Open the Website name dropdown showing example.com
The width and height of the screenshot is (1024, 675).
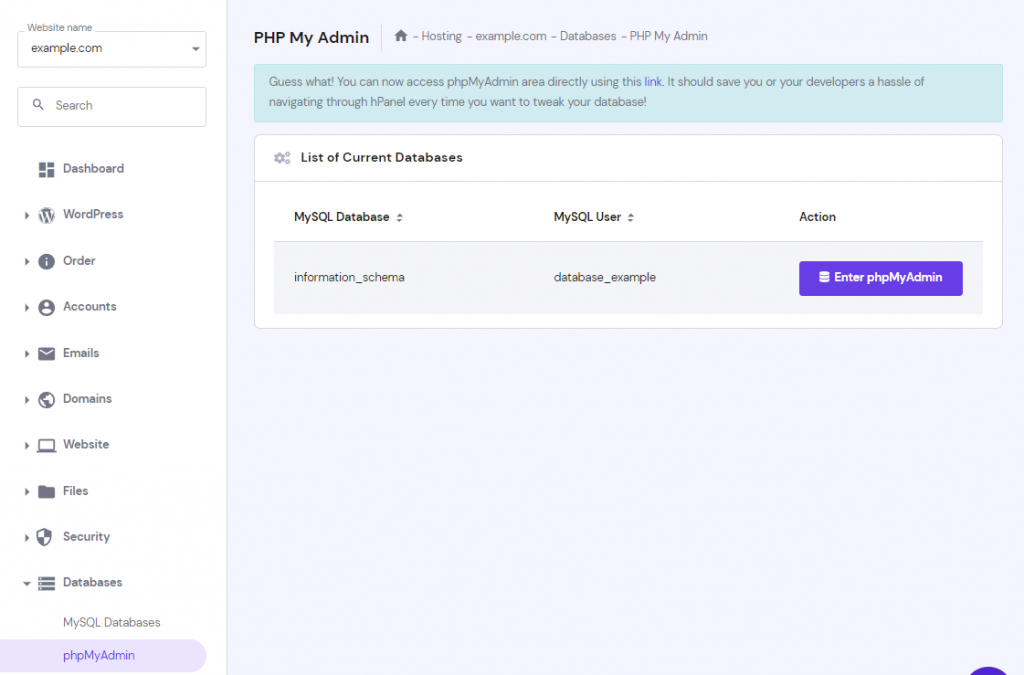pos(111,47)
